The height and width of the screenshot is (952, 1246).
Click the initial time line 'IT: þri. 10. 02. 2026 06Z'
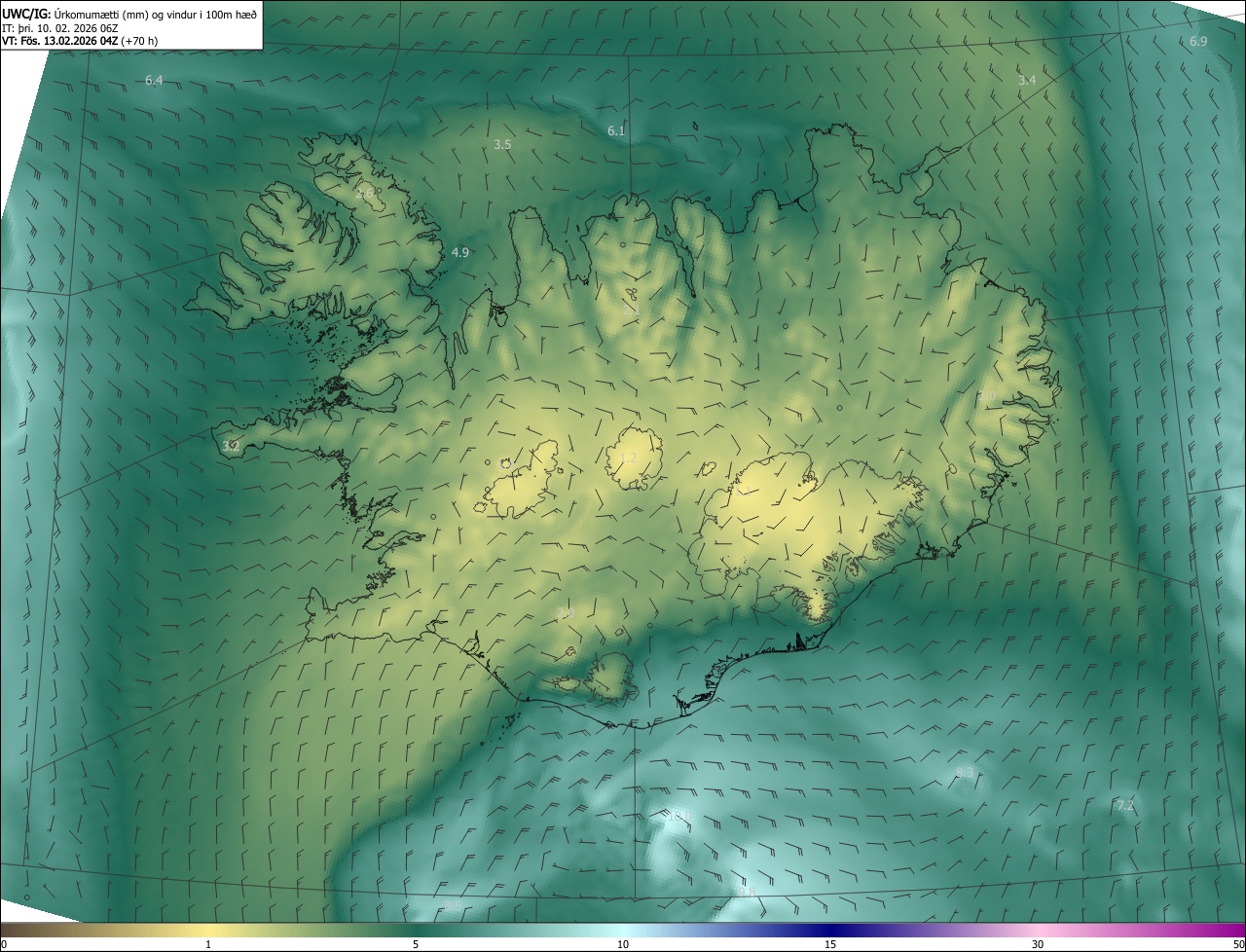pyautogui.click(x=61, y=28)
